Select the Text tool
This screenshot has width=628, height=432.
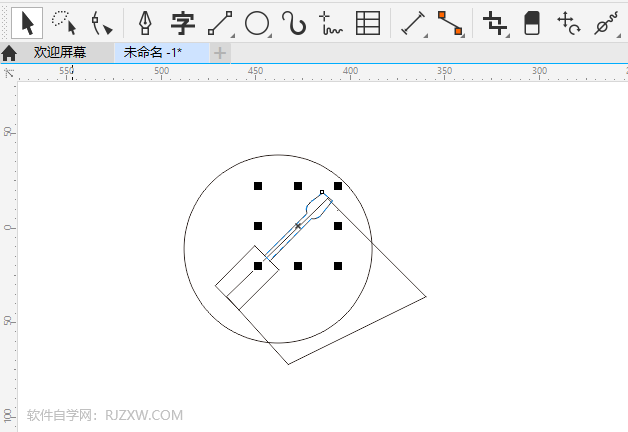click(x=183, y=23)
